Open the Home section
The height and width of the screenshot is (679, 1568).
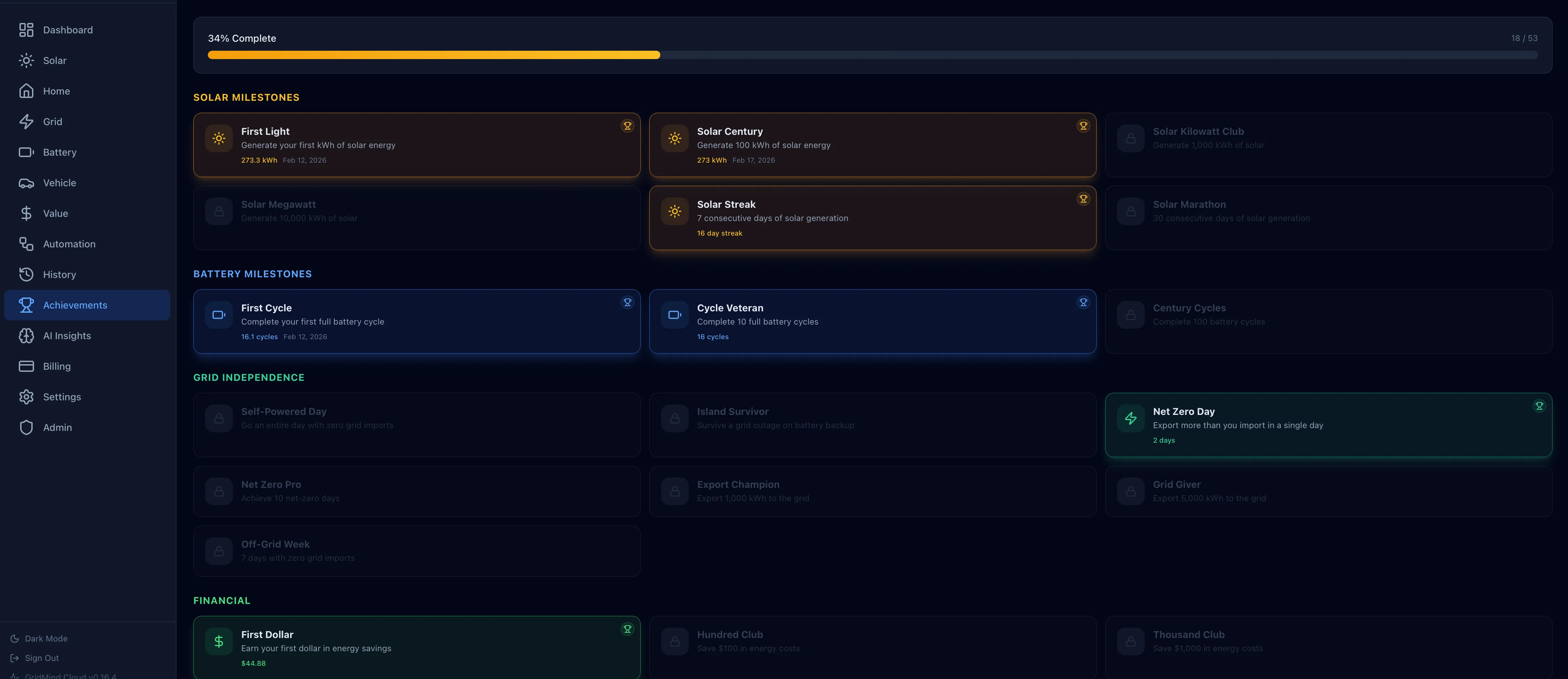(x=87, y=91)
